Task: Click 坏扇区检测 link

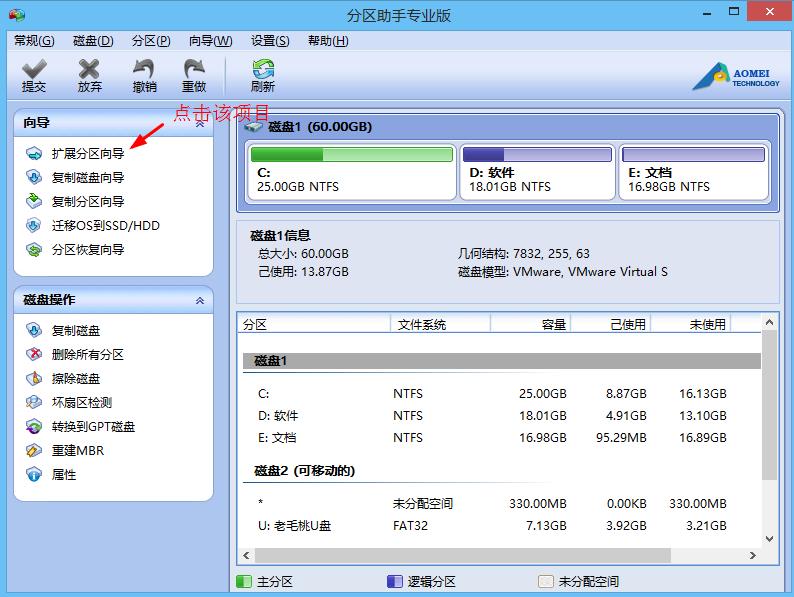Action: [82, 402]
